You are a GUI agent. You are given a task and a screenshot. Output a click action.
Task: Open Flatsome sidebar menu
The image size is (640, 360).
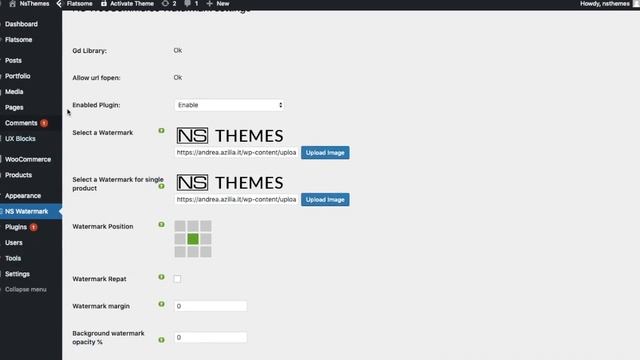pyautogui.click(x=19, y=40)
